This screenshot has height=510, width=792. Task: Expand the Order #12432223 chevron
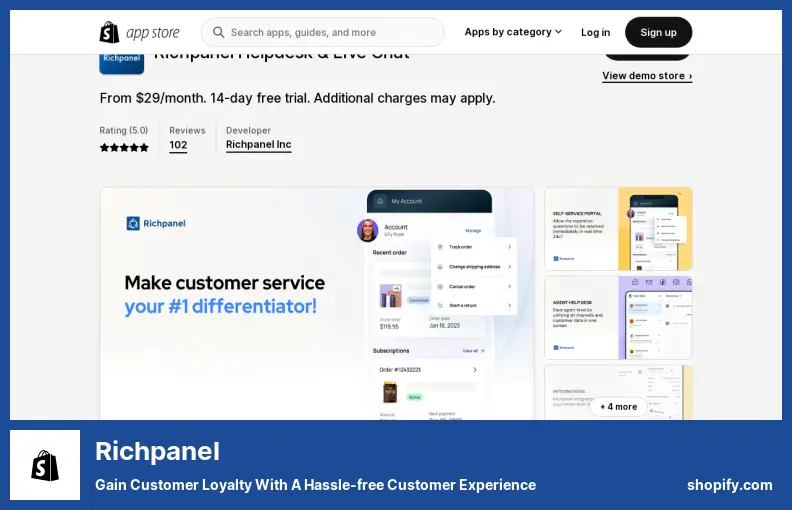click(475, 370)
